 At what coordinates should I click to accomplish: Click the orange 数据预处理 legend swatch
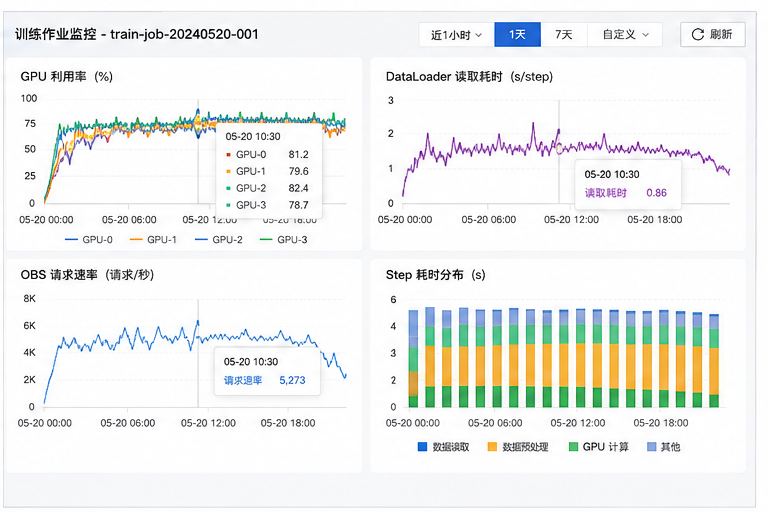[x=492, y=446]
